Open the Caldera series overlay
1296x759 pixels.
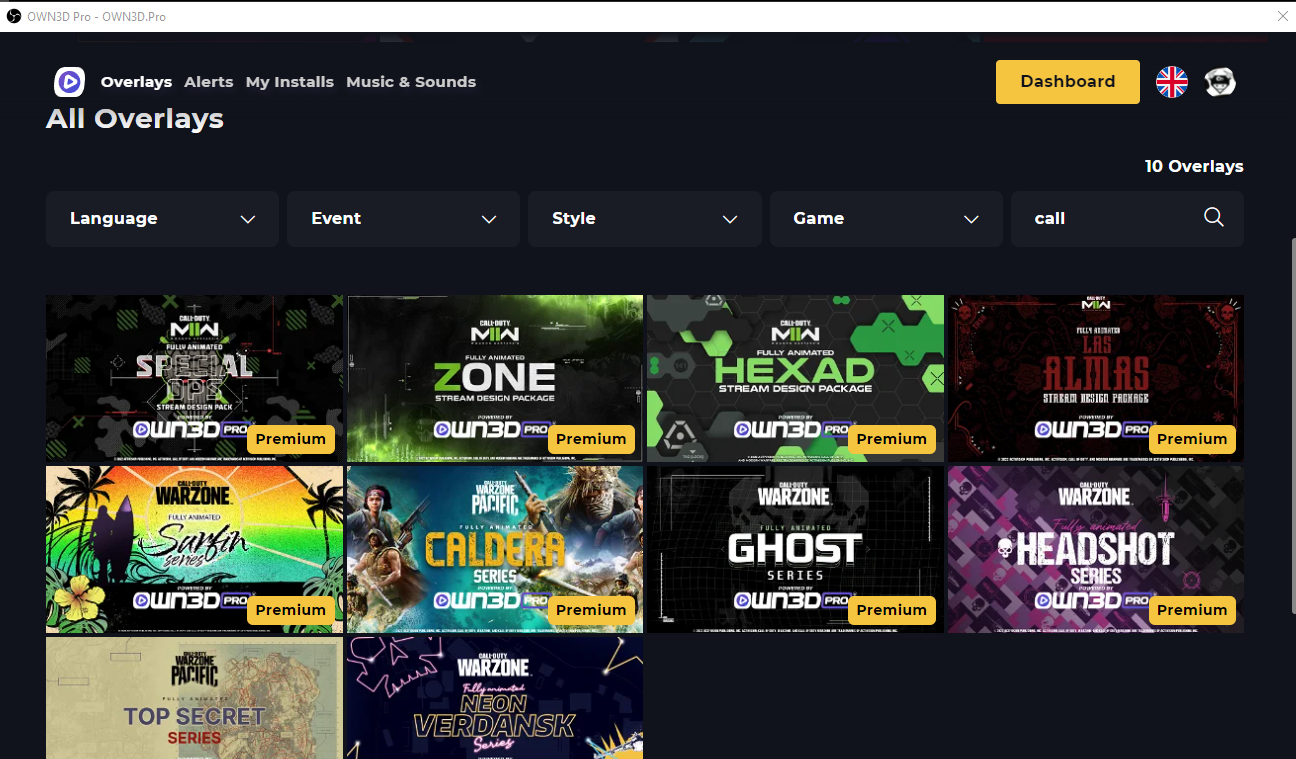[495, 549]
